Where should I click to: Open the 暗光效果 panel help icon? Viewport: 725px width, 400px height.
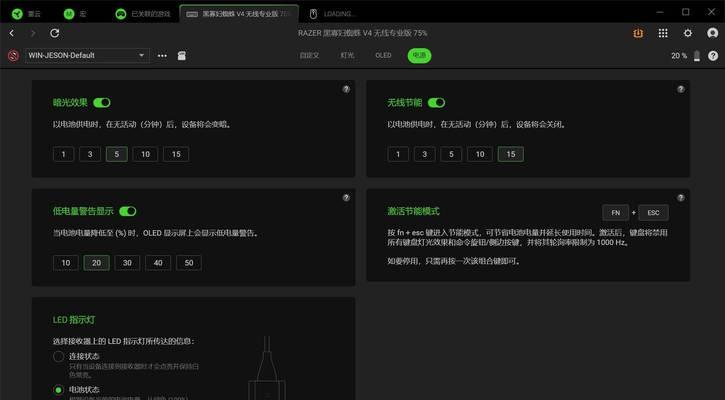346,89
